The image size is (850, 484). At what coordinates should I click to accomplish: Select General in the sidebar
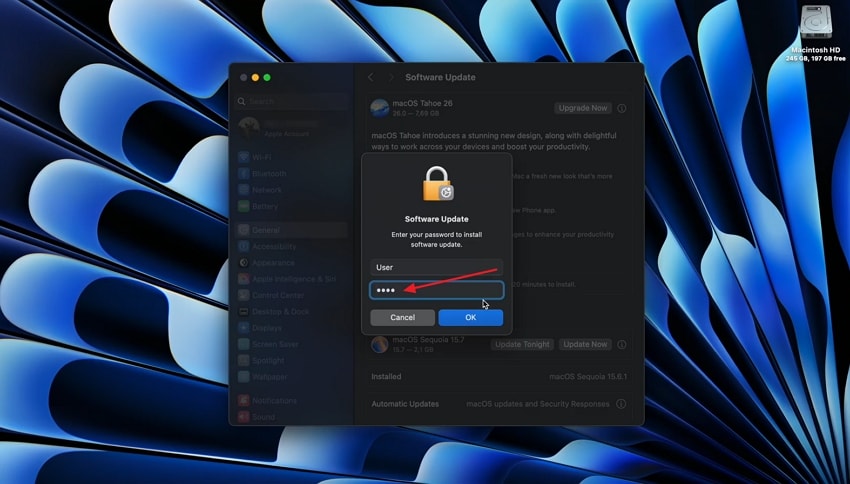click(292, 230)
